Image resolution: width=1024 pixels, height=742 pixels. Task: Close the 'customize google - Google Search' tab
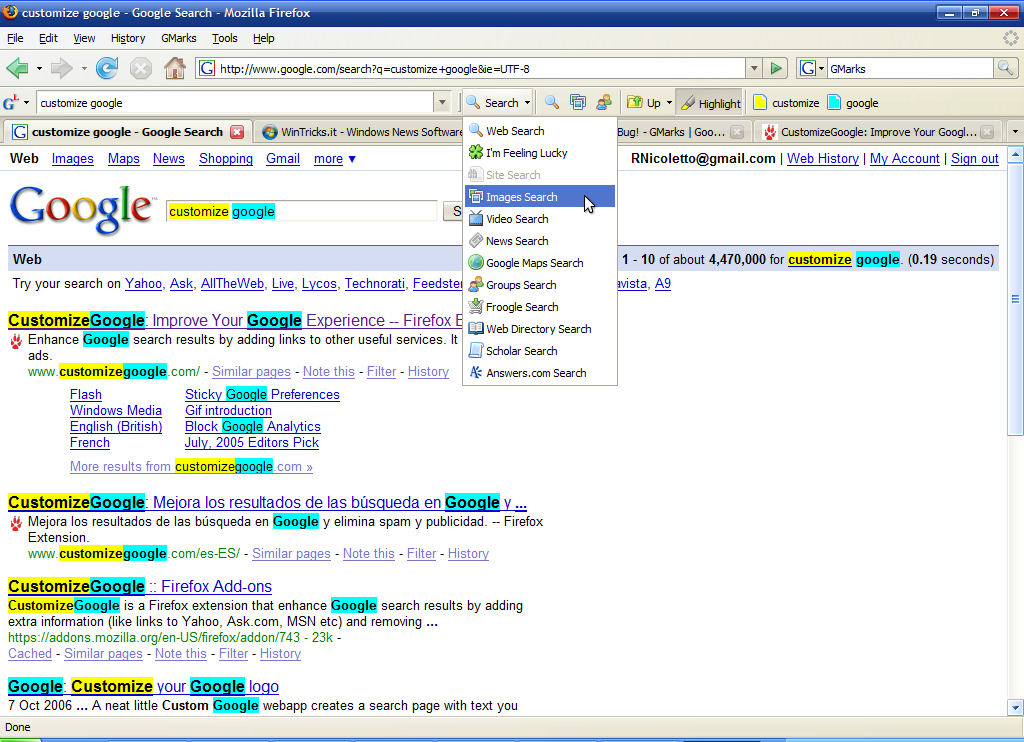(237, 132)
